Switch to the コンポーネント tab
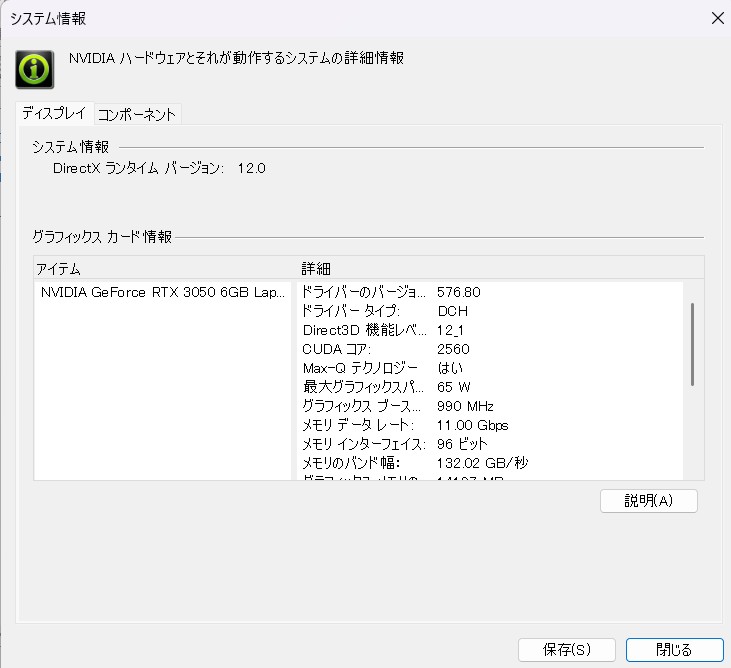 point(137,115)
